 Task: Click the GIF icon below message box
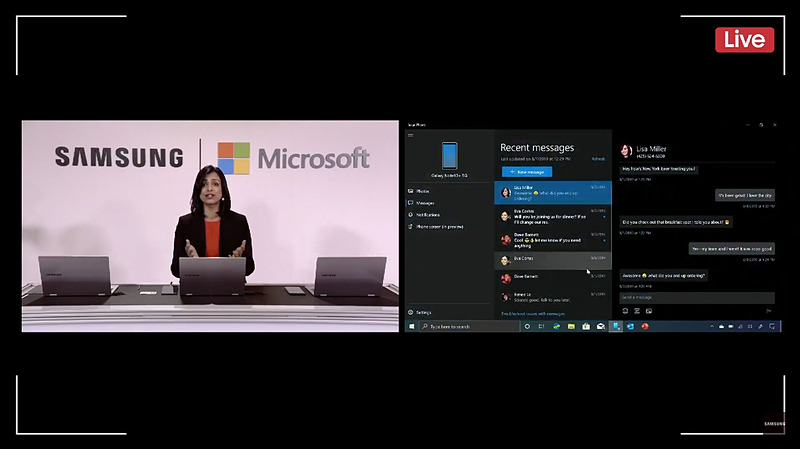point(637,311)
